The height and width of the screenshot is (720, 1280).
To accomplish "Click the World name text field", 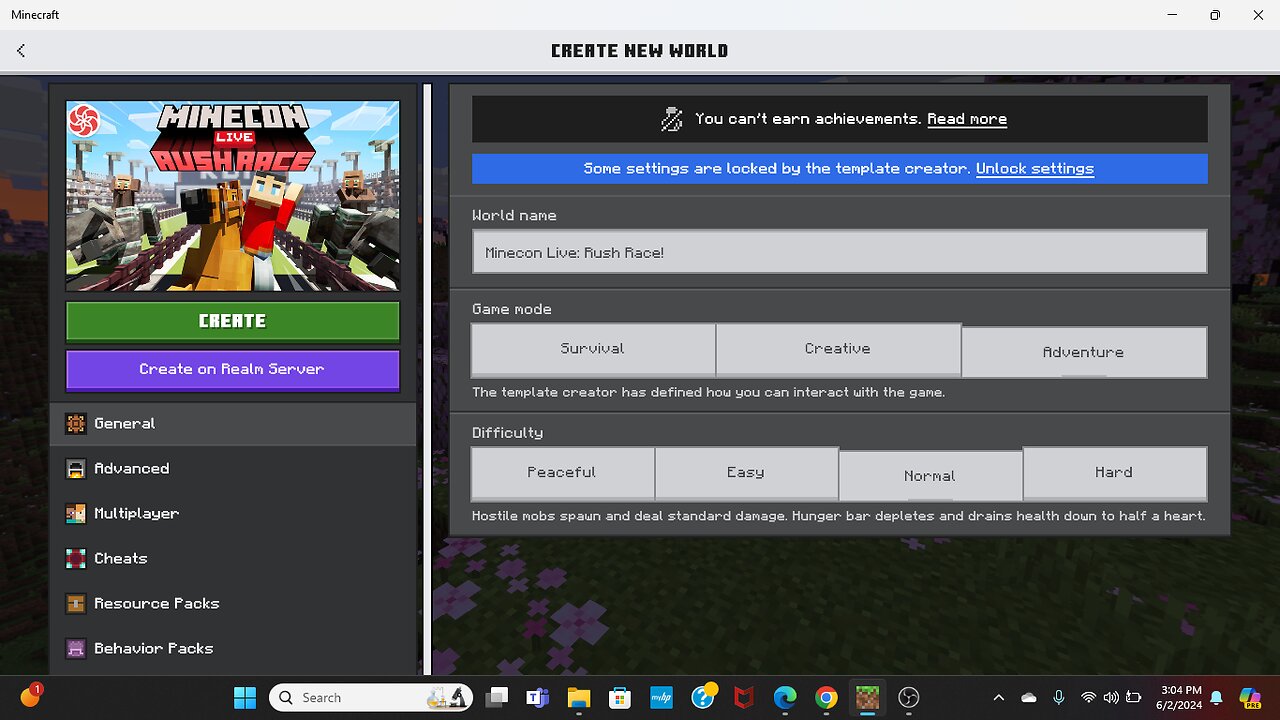I will click(839, 252).
